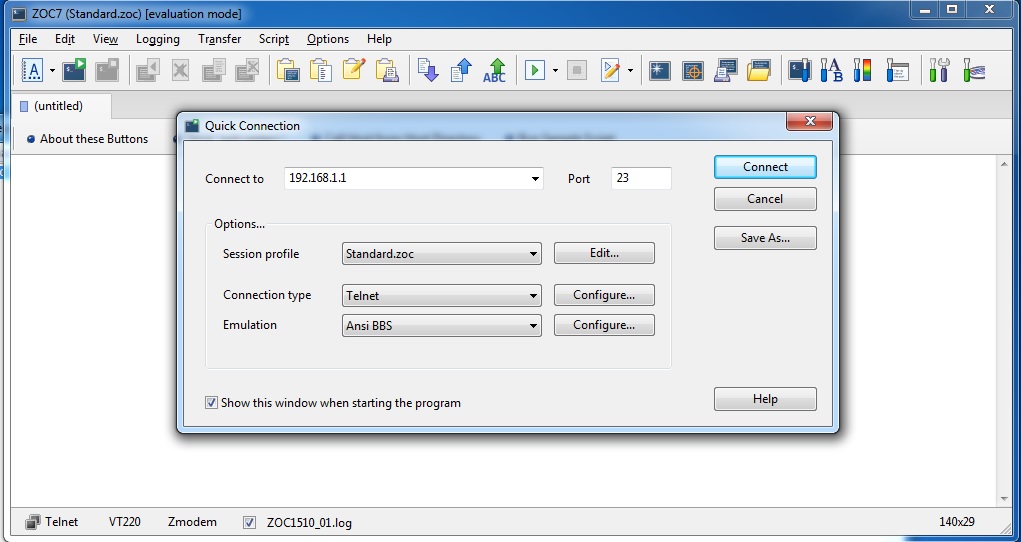Click the screen with star sparkle icon

[x=660, y=70]
